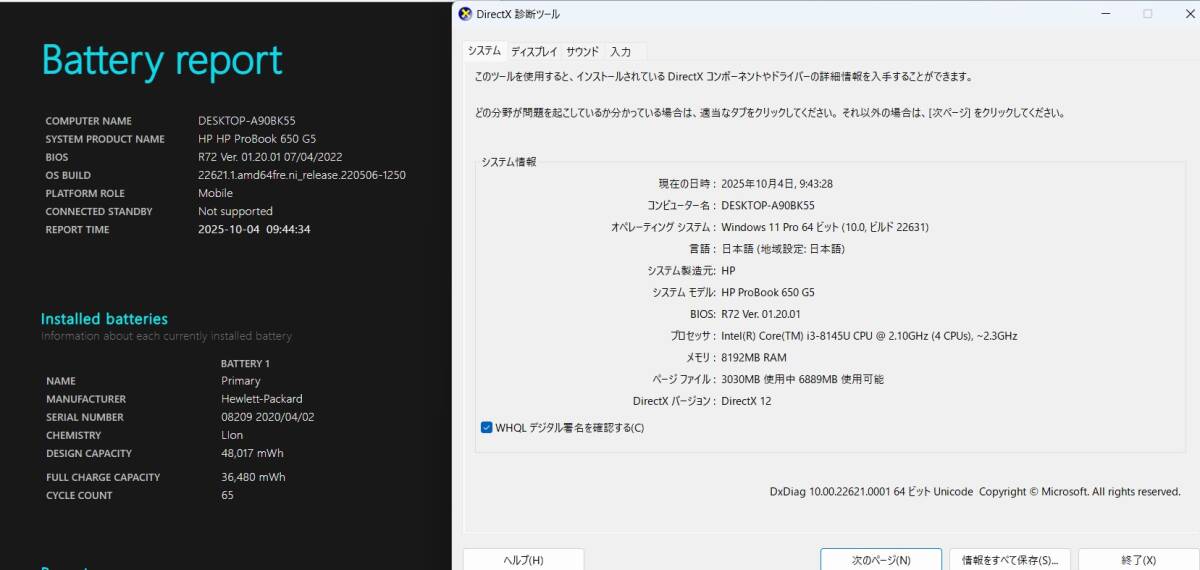Click report time 2025-10-04 09:44:34
This screenshot has height=570, width=1200.
click(x=254, y=229)
